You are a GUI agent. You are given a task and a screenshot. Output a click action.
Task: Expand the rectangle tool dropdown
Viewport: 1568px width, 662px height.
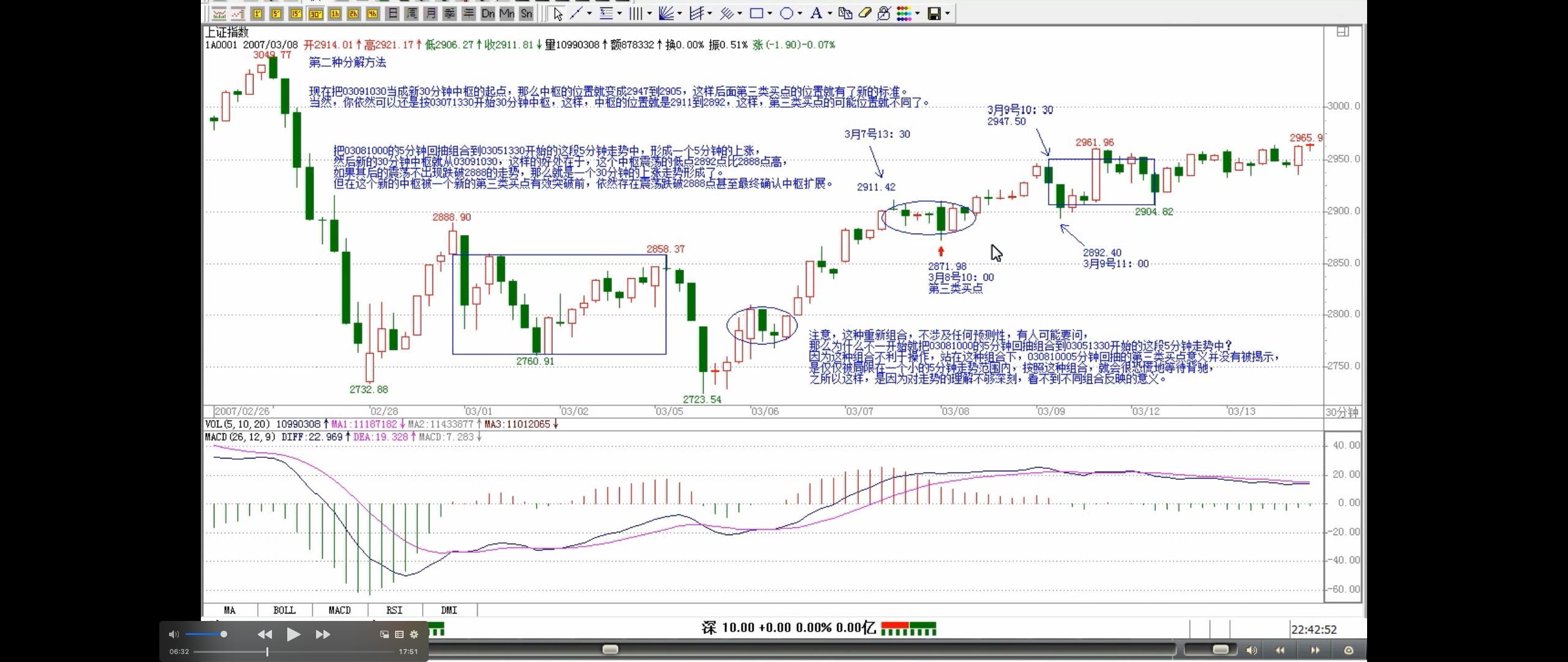pyautogui.click(x=770, y=13)
